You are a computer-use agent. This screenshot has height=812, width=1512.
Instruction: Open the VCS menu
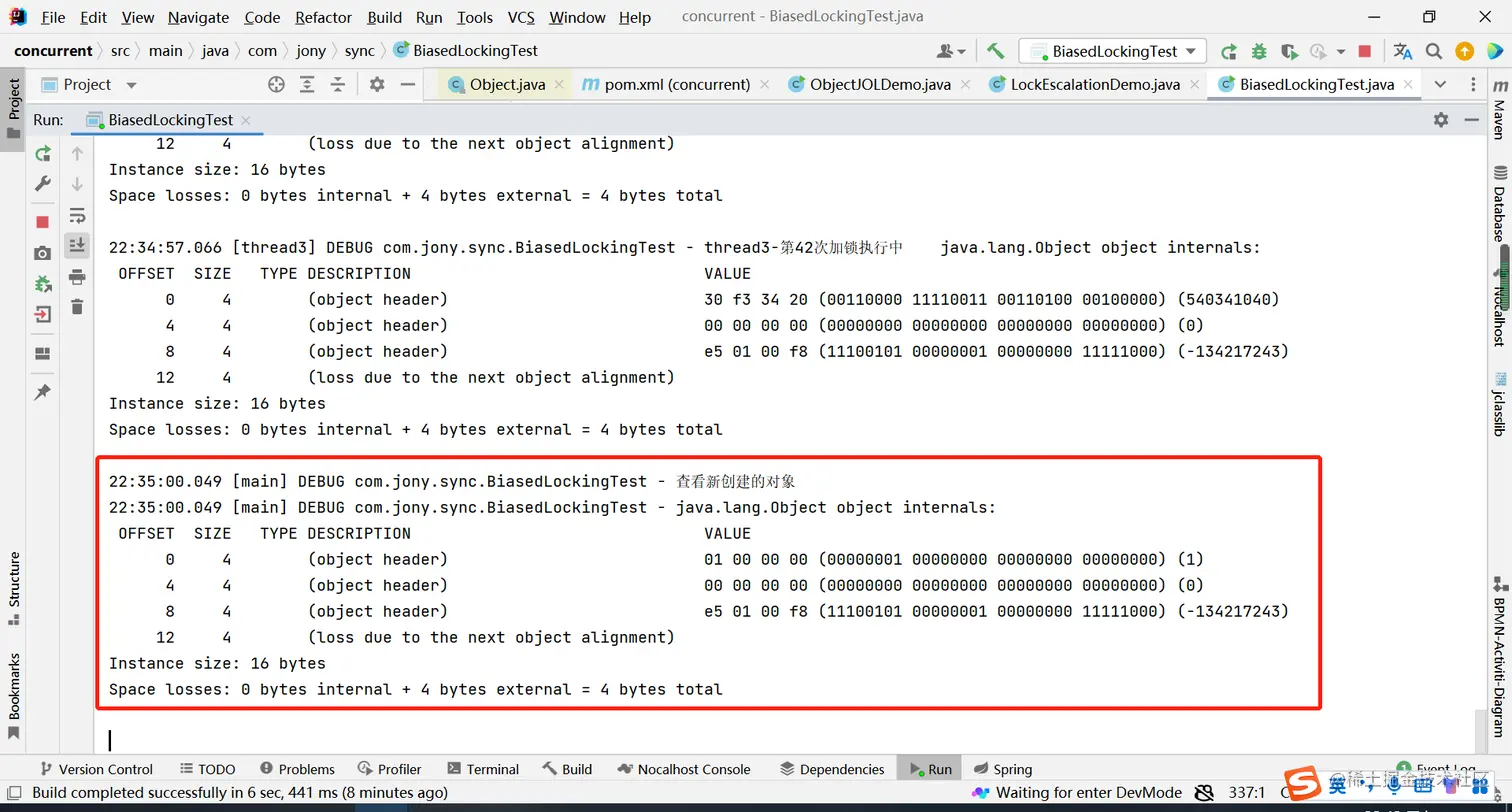[521, 17]
